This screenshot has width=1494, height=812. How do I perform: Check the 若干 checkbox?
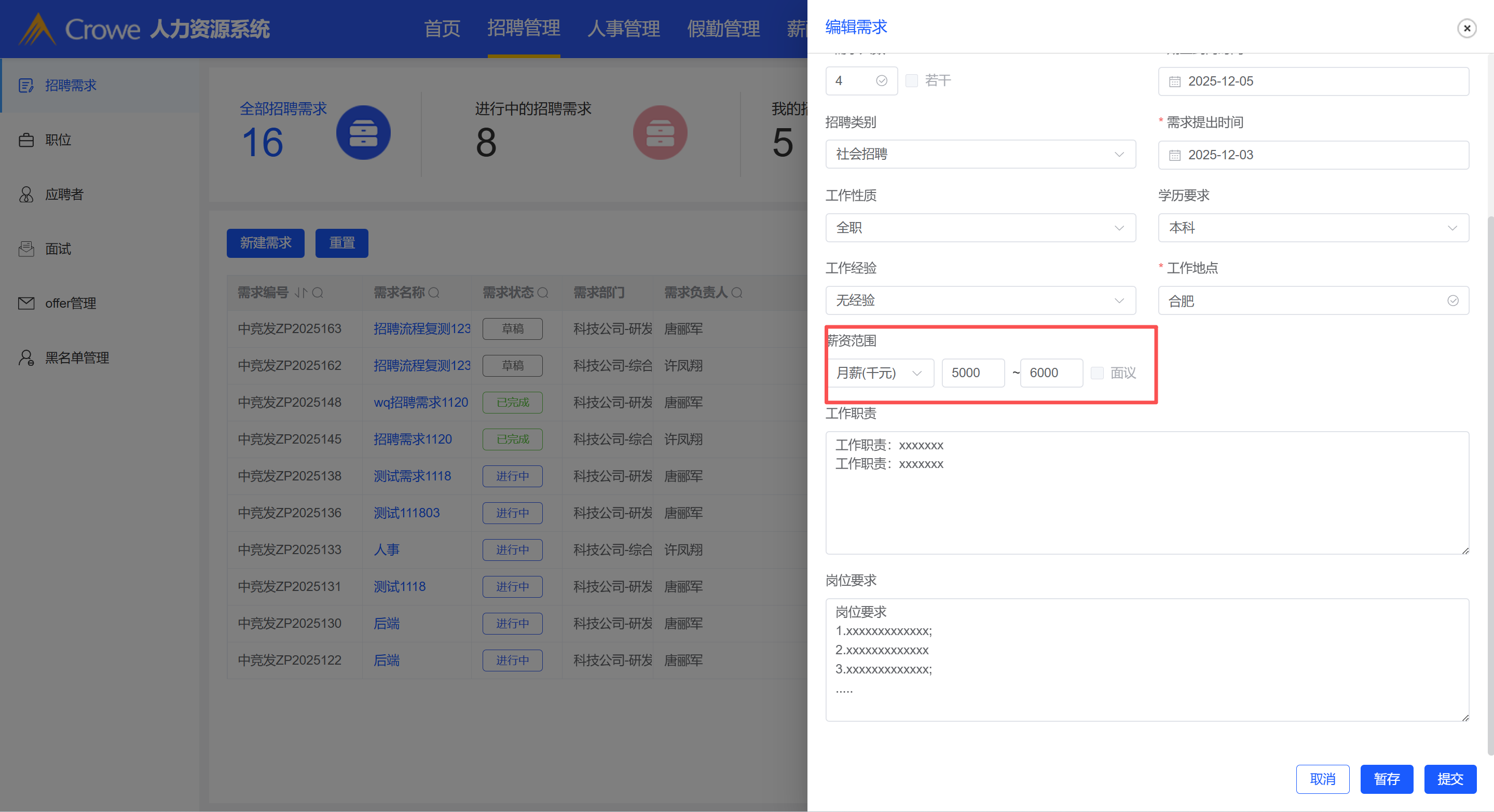pos(912,80)
